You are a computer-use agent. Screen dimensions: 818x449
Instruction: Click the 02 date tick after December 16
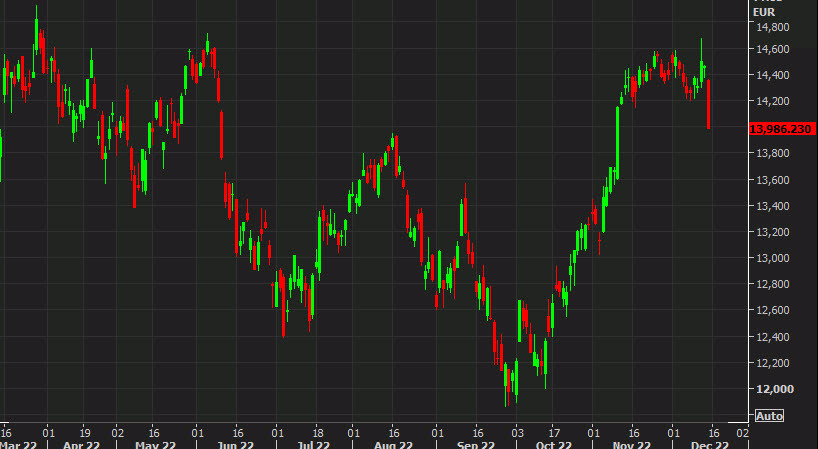click(x=742, y=433)
